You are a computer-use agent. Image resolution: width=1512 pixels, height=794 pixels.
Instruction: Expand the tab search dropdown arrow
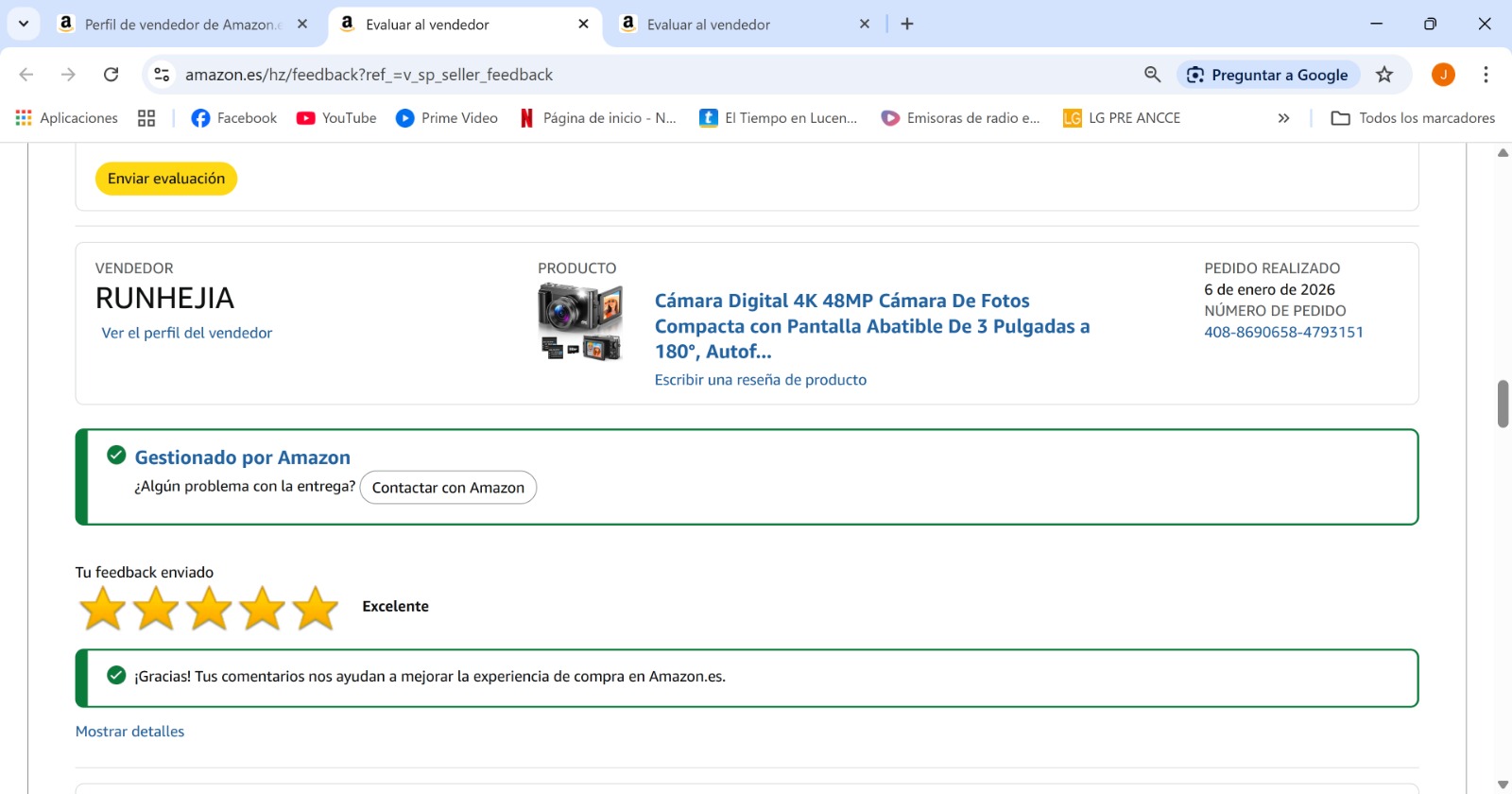[24, 24]
